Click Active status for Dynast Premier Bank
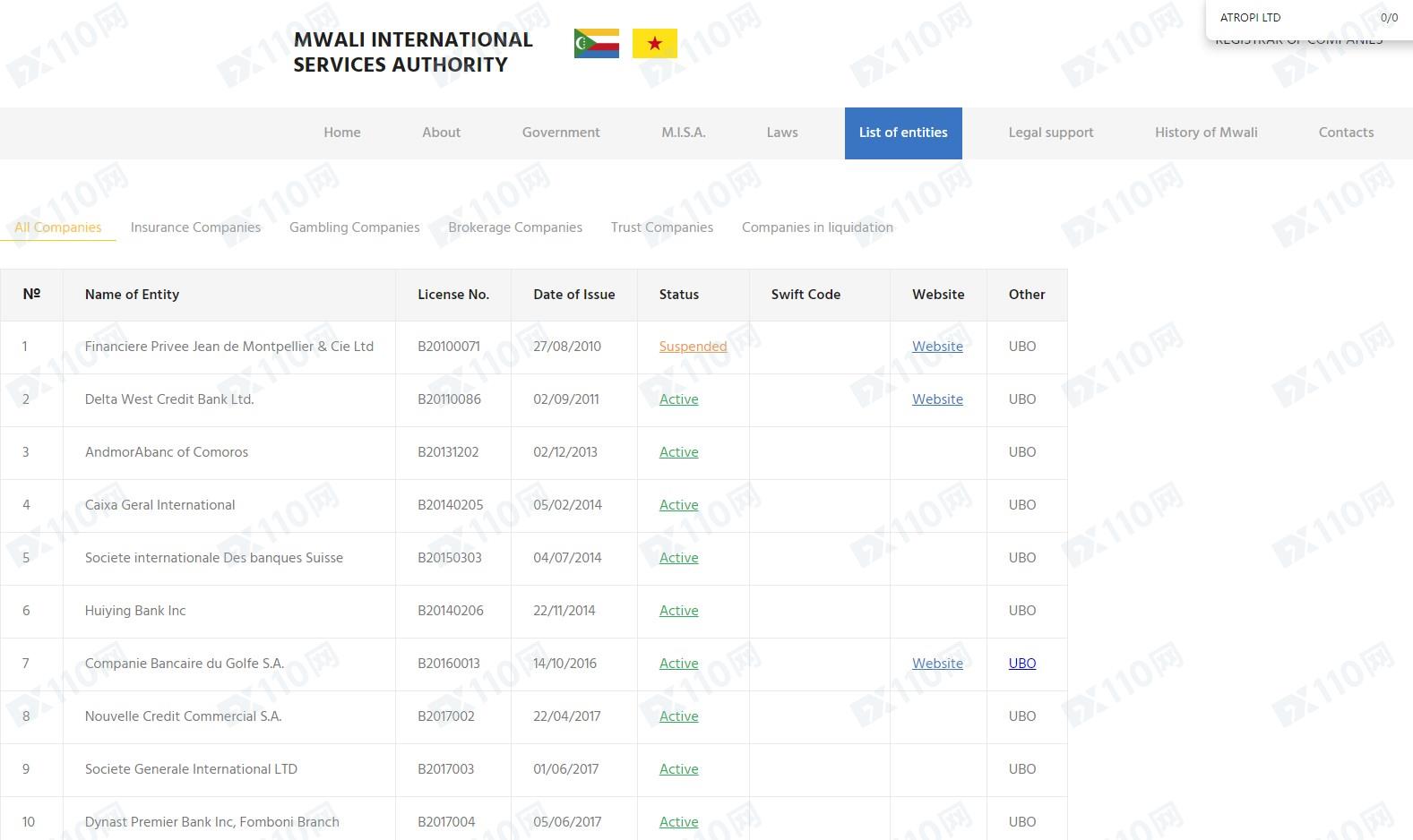The width and height of the screenshot is (1413, 840). 678,822
